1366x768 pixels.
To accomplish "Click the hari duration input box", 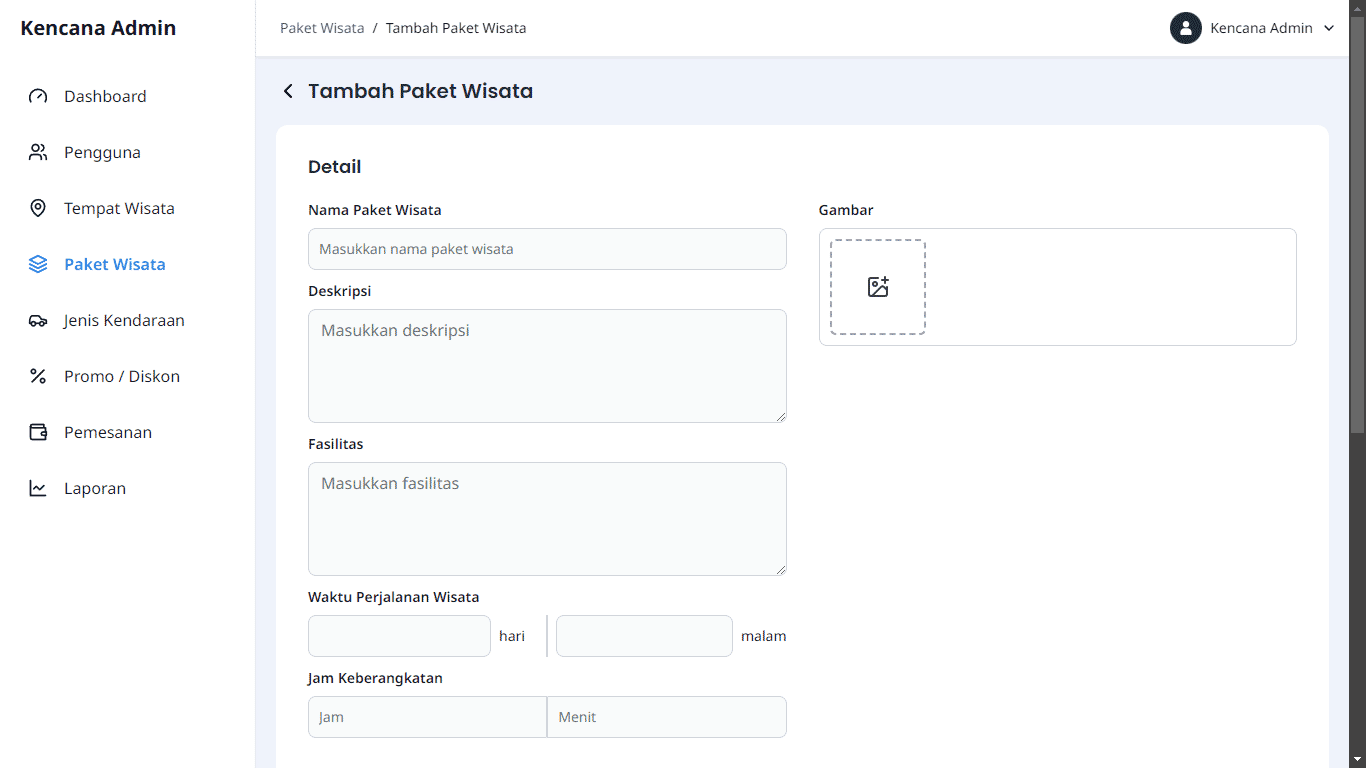I will point(399,636).
